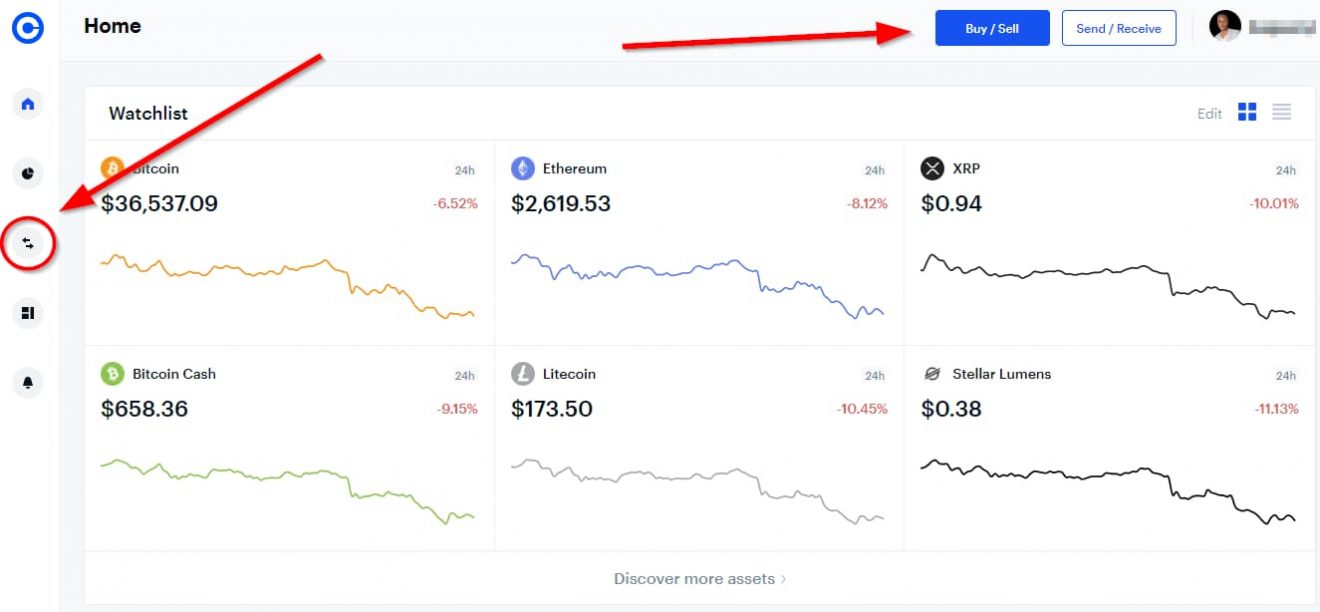
Task: Click the Coinbase logo at top left
Action: click(x=27, y=28)
